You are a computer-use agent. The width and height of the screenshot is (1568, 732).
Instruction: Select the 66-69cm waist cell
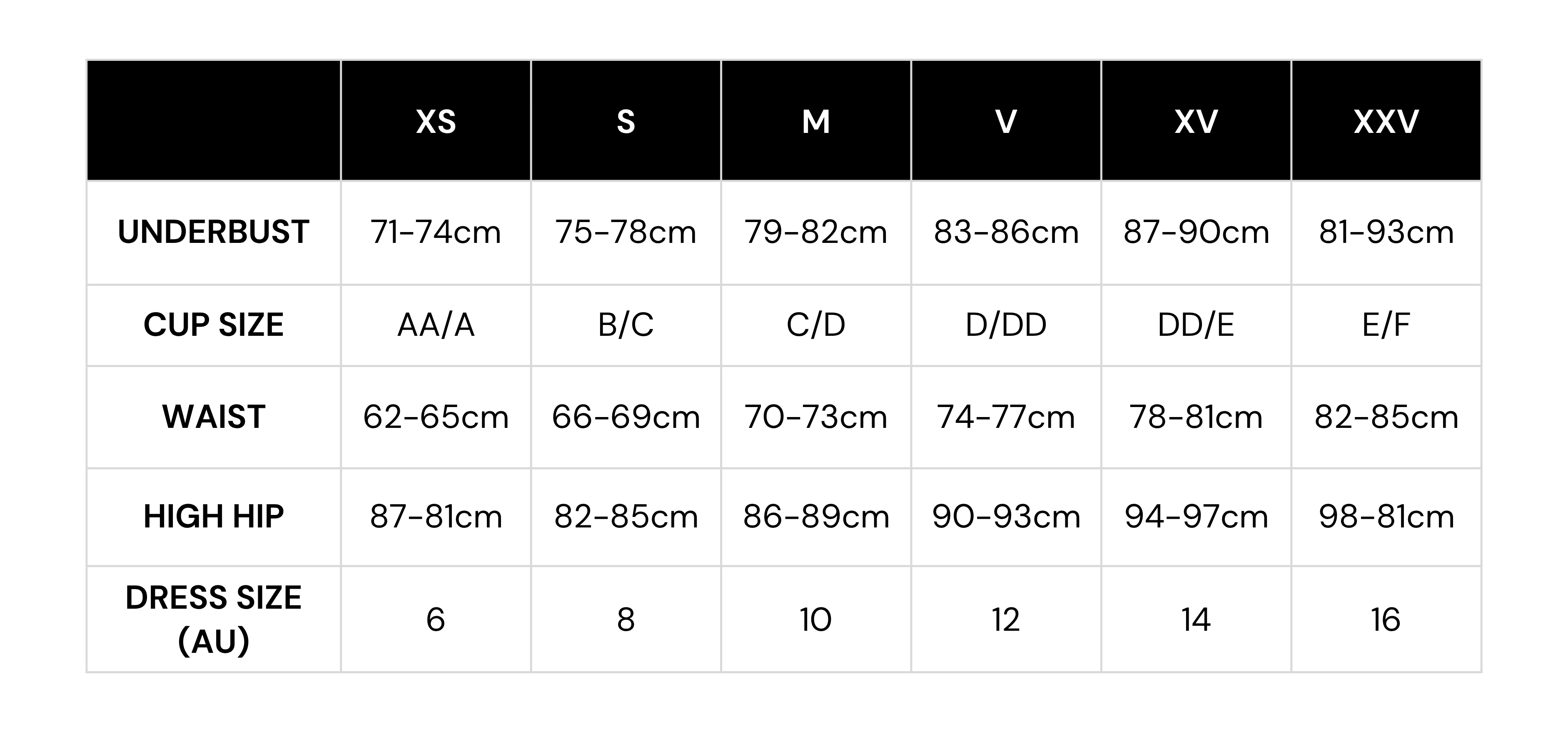point(626,417)
